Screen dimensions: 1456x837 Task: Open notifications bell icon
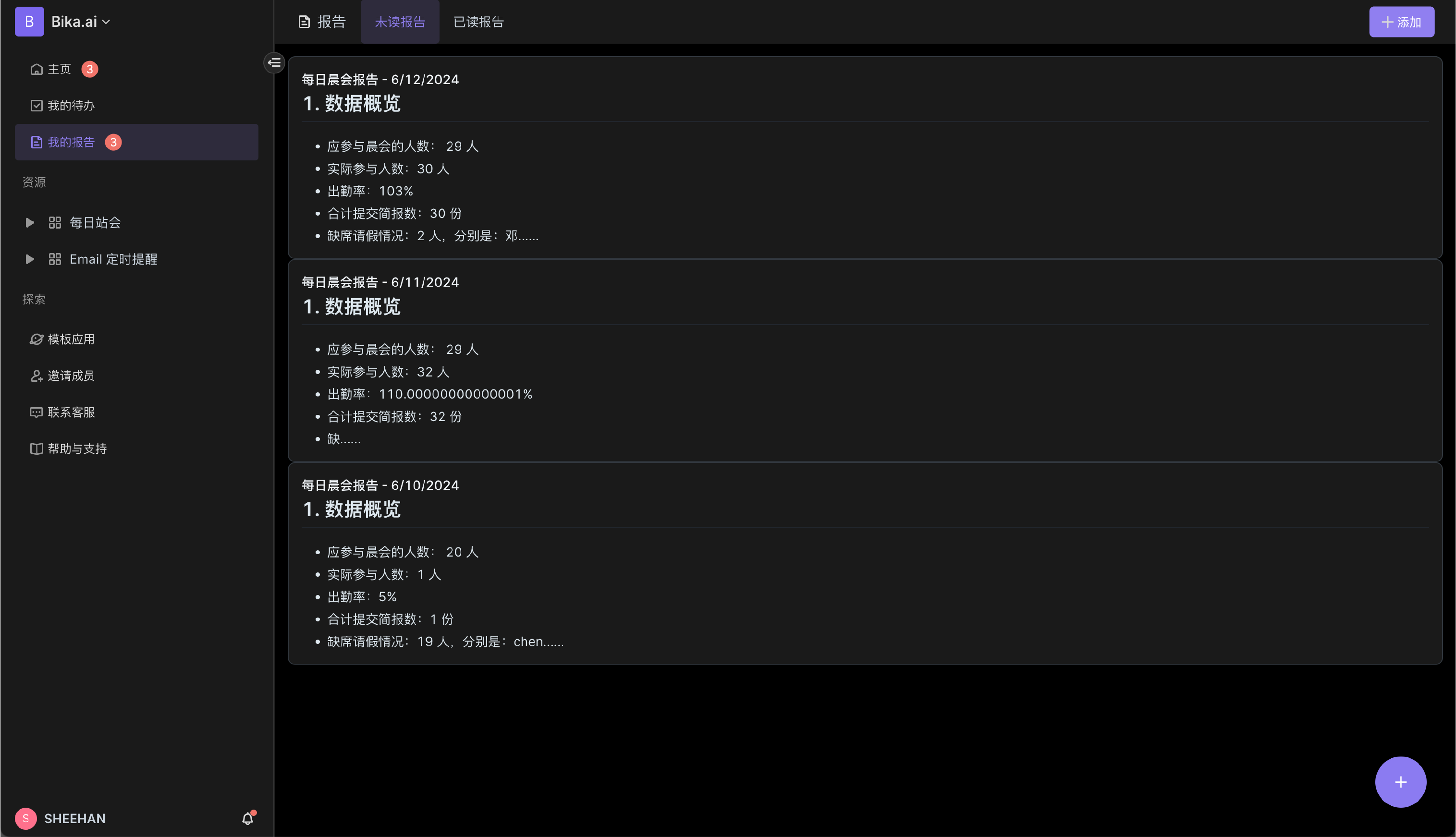pyautogui.click(x=248, y=818)
